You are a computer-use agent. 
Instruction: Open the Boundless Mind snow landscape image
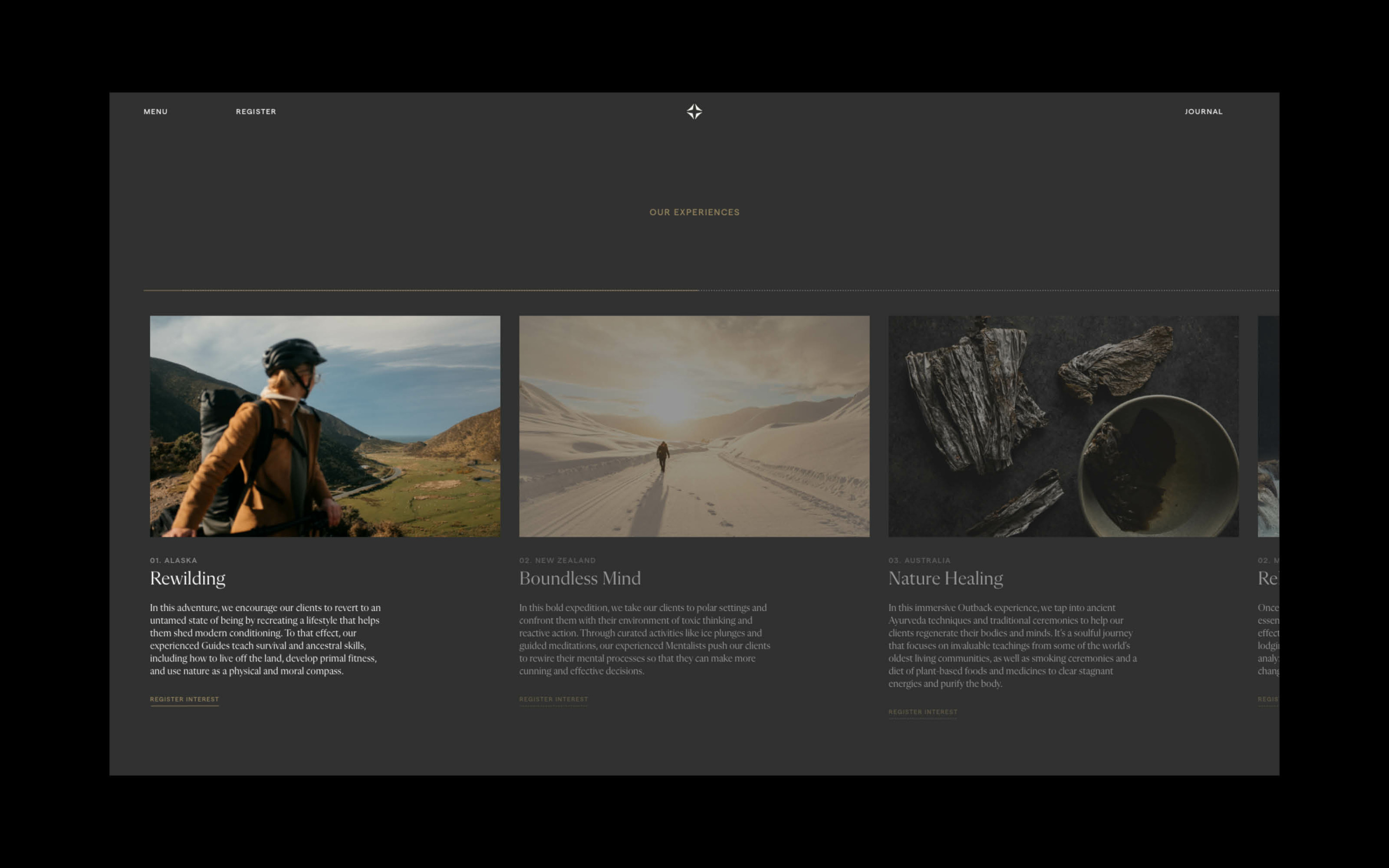click(x=694, y=426)
